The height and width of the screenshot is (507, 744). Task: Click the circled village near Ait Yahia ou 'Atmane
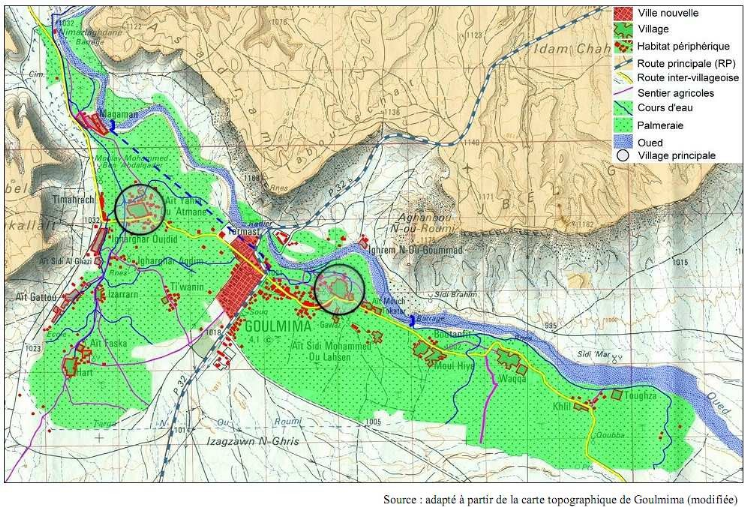[x=140, y=210]
